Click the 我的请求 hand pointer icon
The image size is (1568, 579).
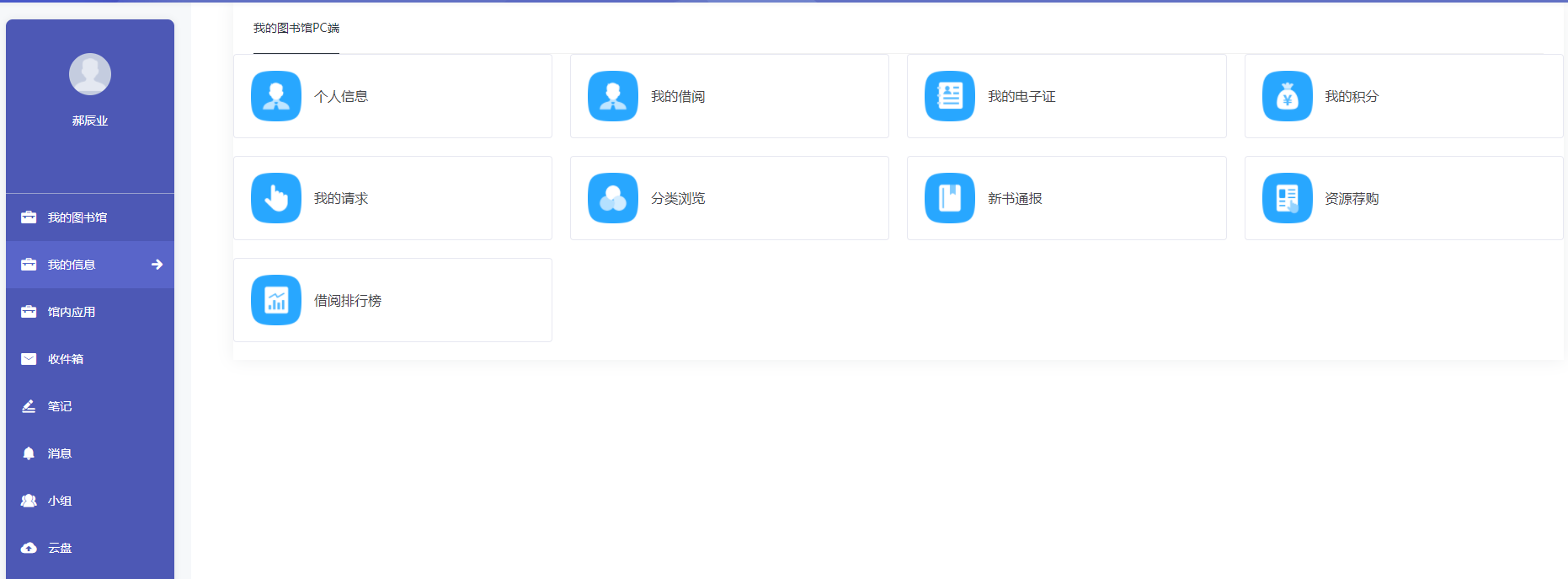[276, 198]
